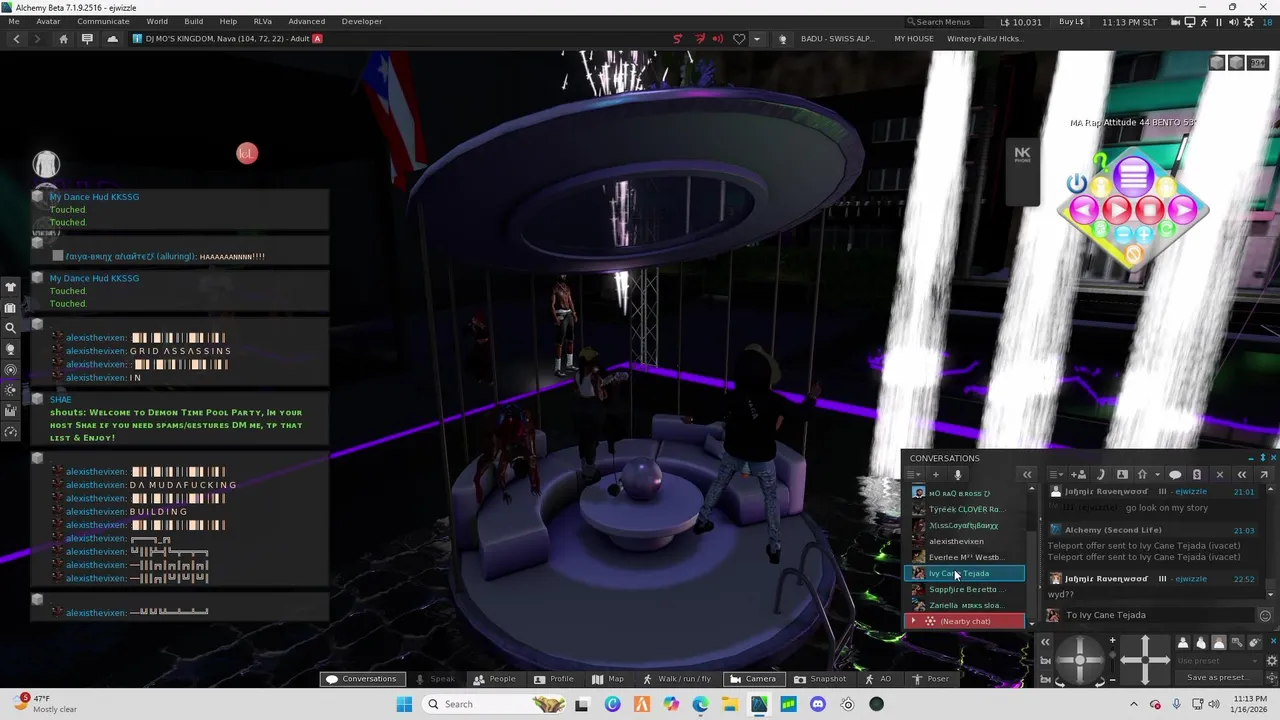Viewport: 1280px width, 720px height.
Task: Toggle media pause in status bar
Action: pos(1218,21)
